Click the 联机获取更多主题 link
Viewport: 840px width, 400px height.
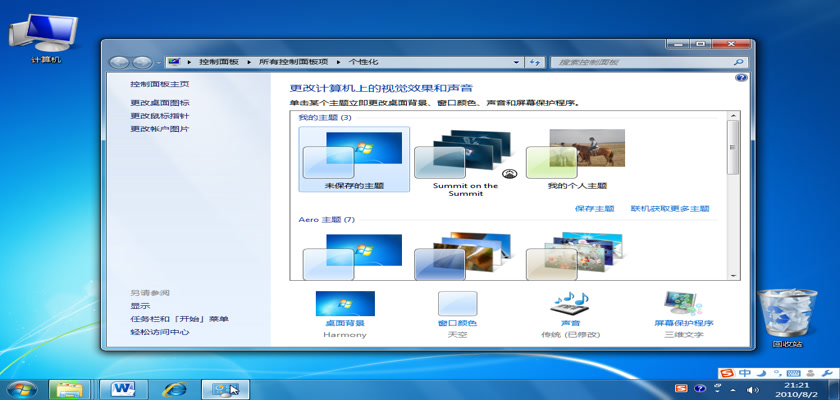tap(669, 209)
